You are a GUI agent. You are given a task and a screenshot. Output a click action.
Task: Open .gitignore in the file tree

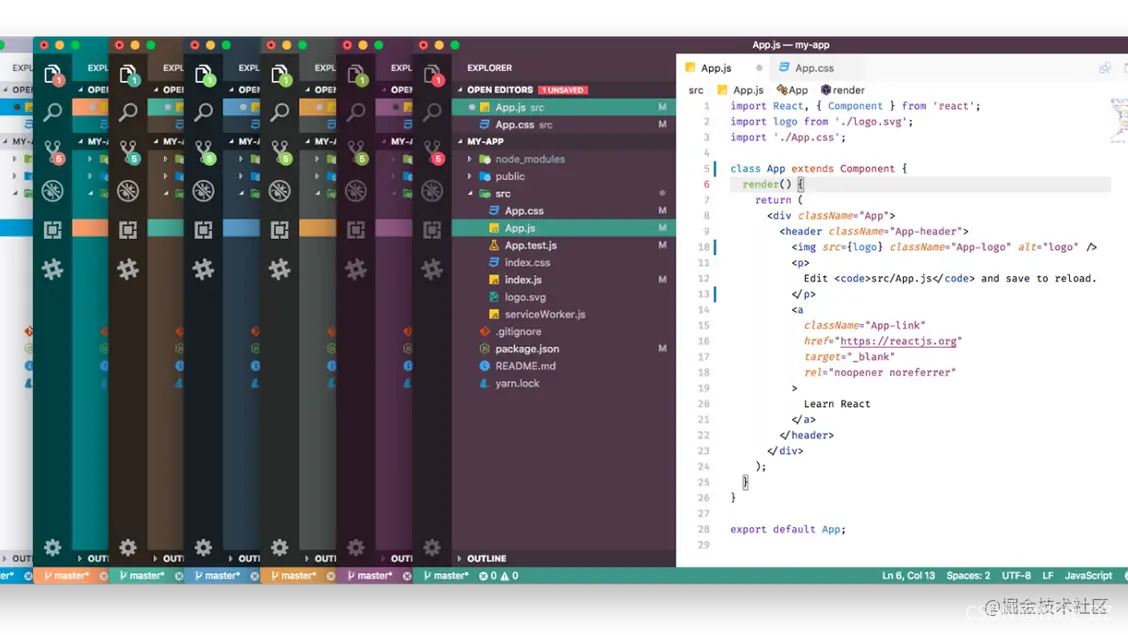(x=563, y=332)
